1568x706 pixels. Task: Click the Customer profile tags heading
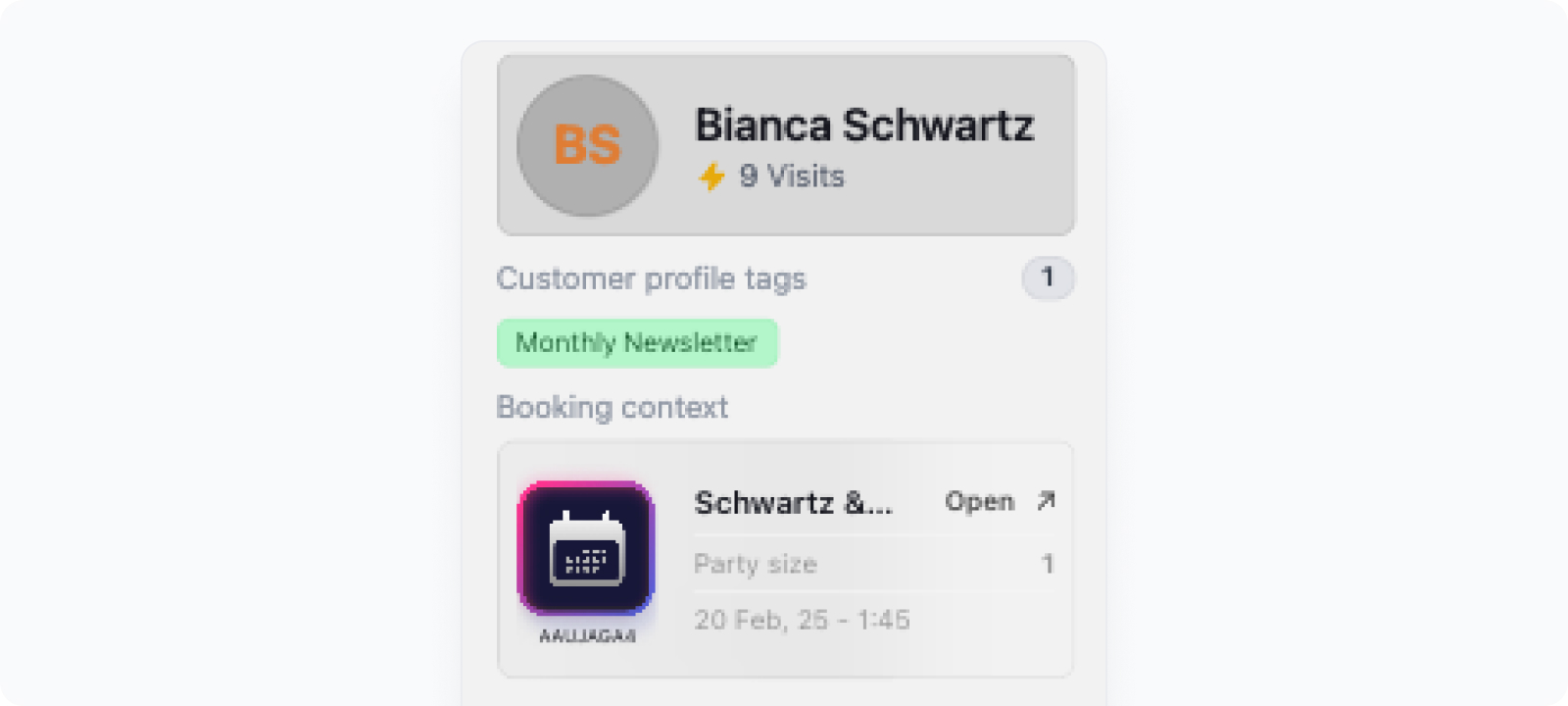[x=651, y=278]
